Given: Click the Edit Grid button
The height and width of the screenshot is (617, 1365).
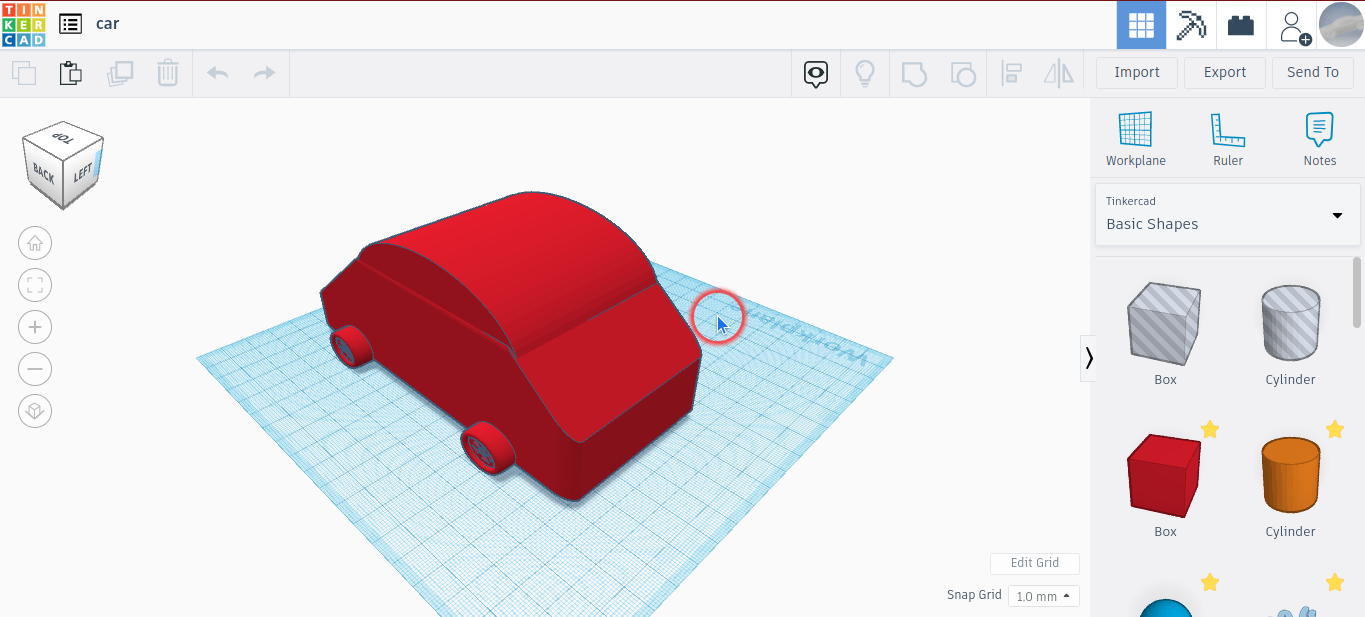Looking at the screenshot, I should pyautogui.click(x=1034, y=563).
